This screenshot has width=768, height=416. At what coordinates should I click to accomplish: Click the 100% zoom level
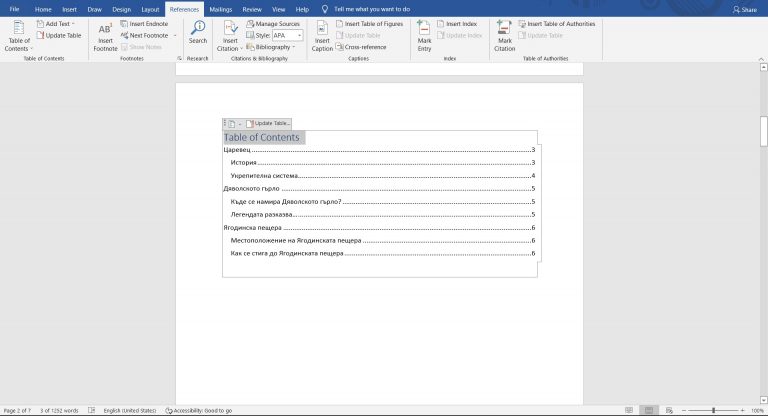757,411
